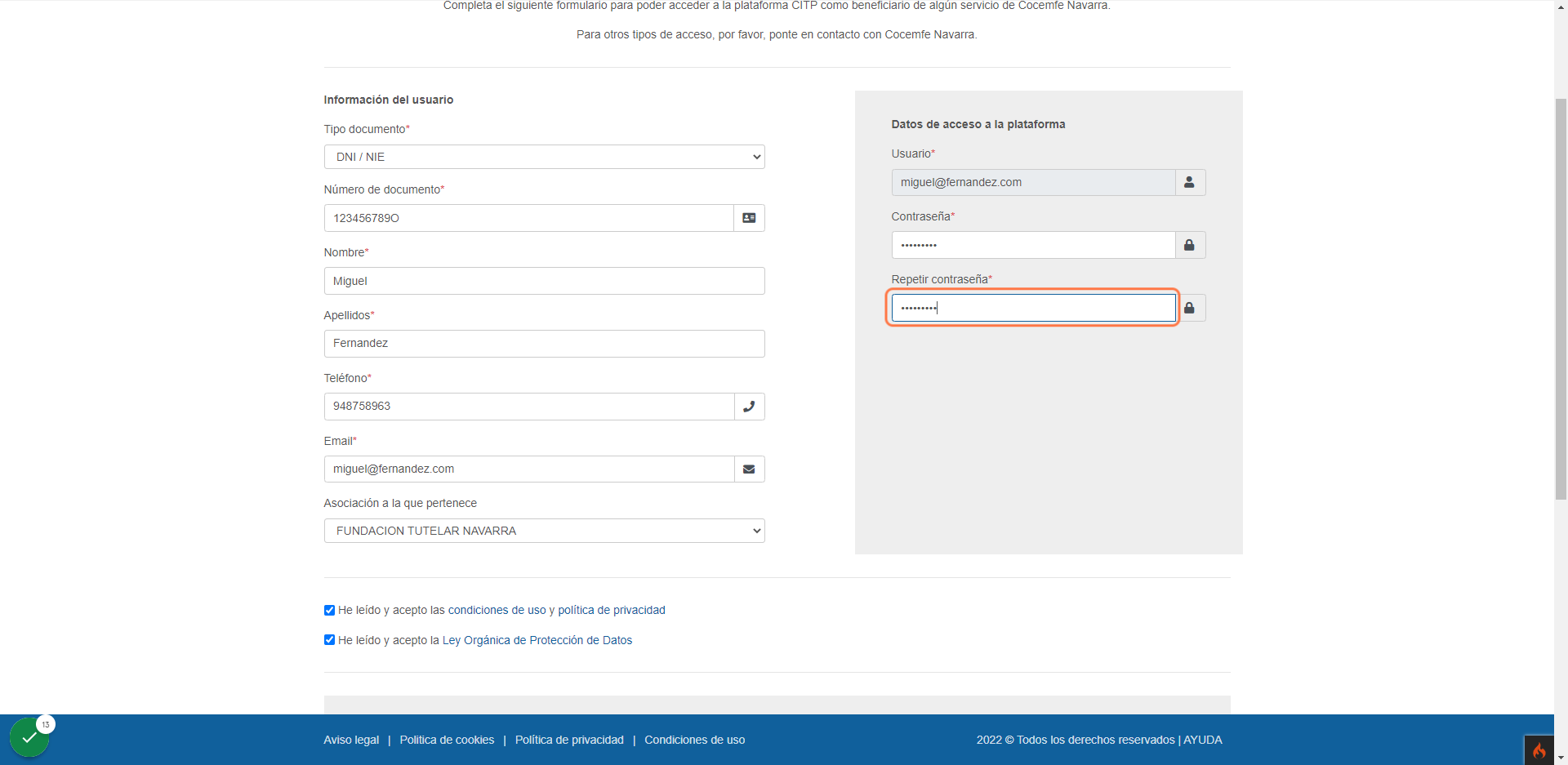The width and height of the screenshot is (1568, 765).
Task: Click the Repetir contraseña input field
Action: pyautogui.click(x=1033, y=308)
